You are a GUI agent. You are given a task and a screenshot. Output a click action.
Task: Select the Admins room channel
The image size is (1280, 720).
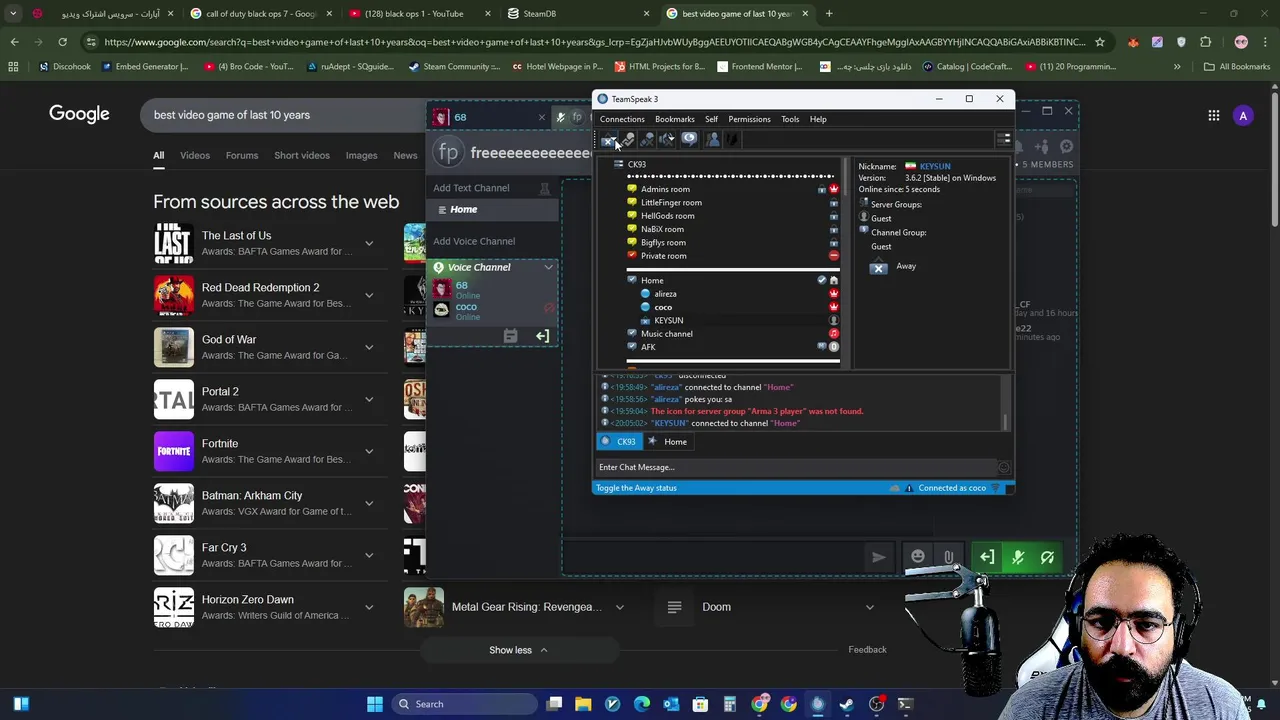(665, 189)
